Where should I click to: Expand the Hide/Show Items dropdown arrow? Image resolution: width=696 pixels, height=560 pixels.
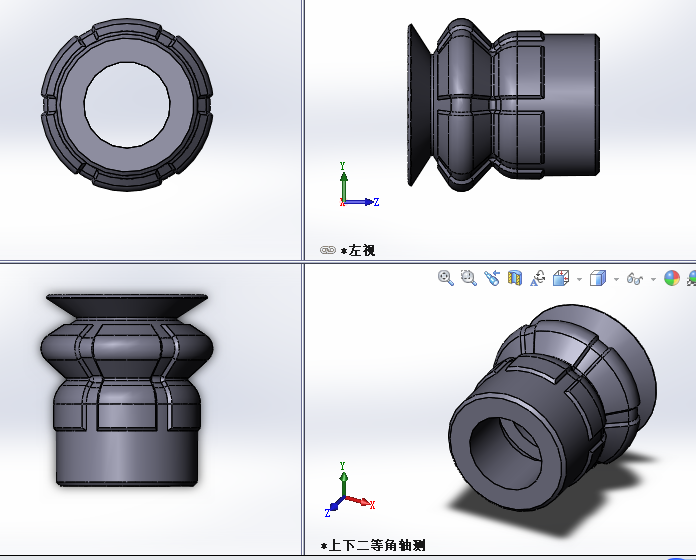(653, 279)
